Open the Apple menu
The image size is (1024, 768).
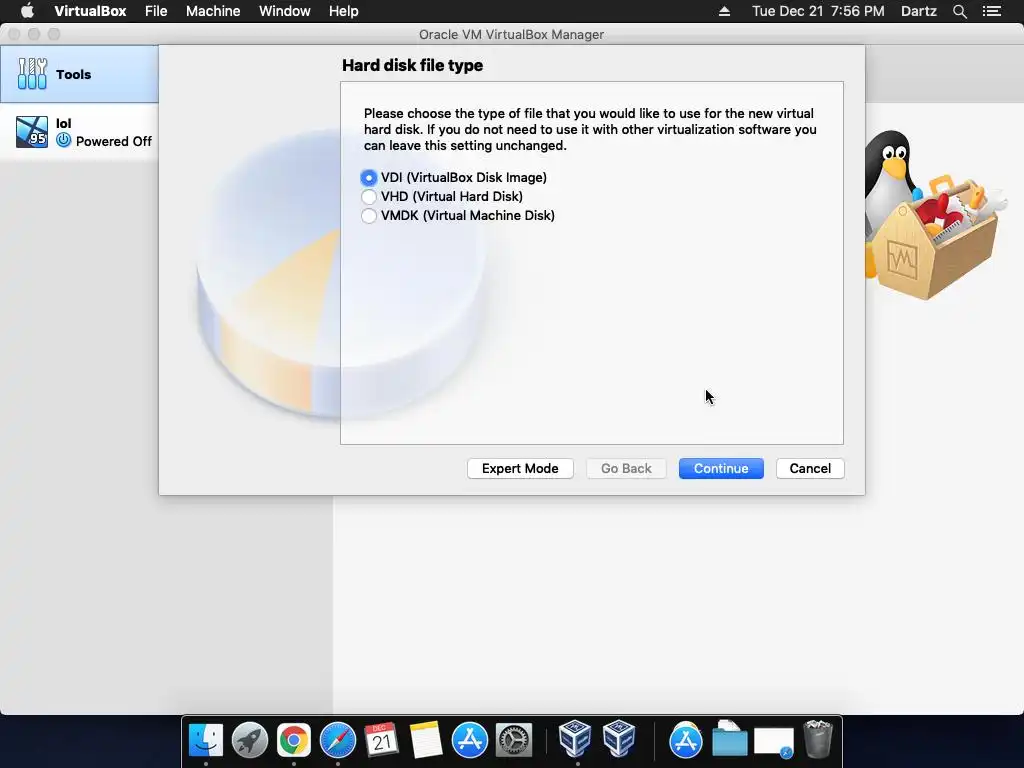coord(27,11)
